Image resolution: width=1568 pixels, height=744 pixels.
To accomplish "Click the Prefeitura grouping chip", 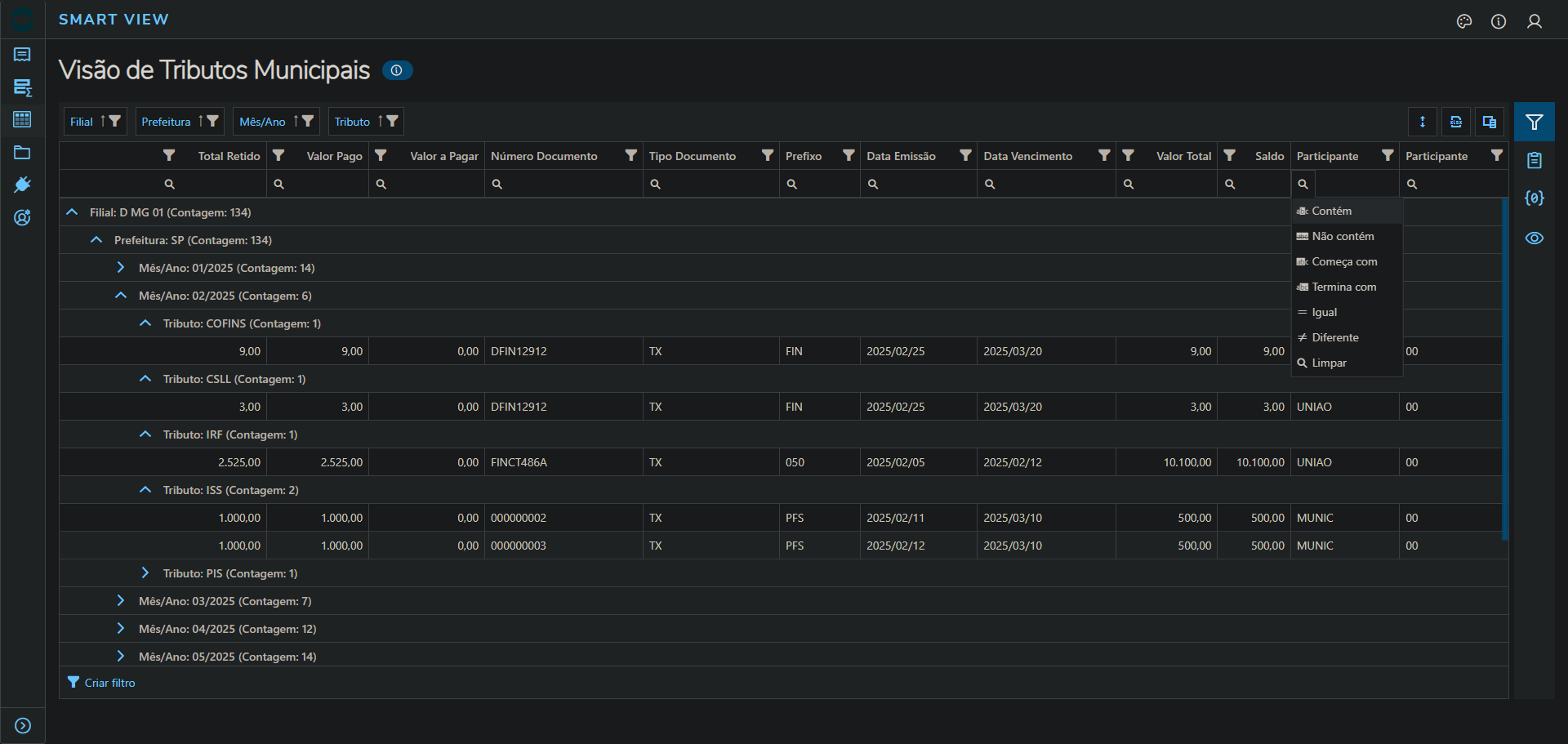I will (x=167, y=122).
